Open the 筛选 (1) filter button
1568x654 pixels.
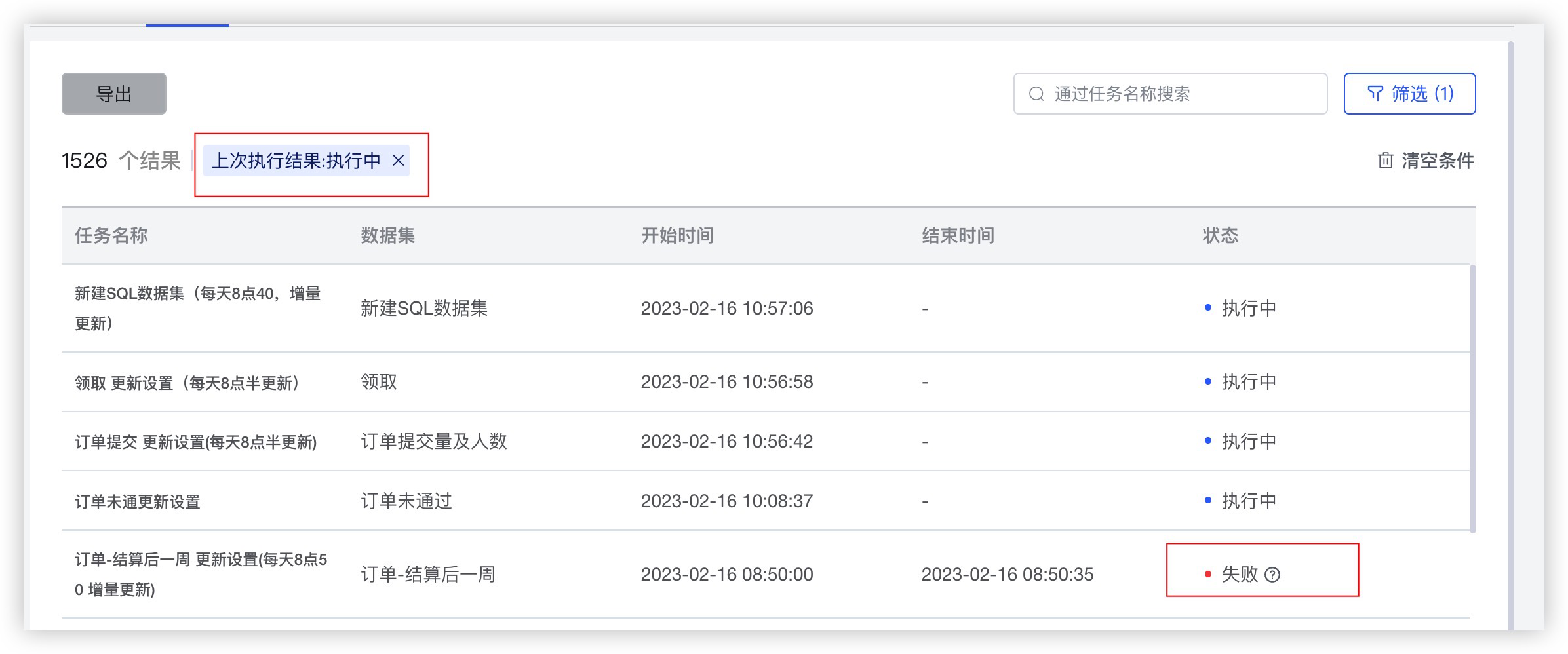pos(1409,94)
